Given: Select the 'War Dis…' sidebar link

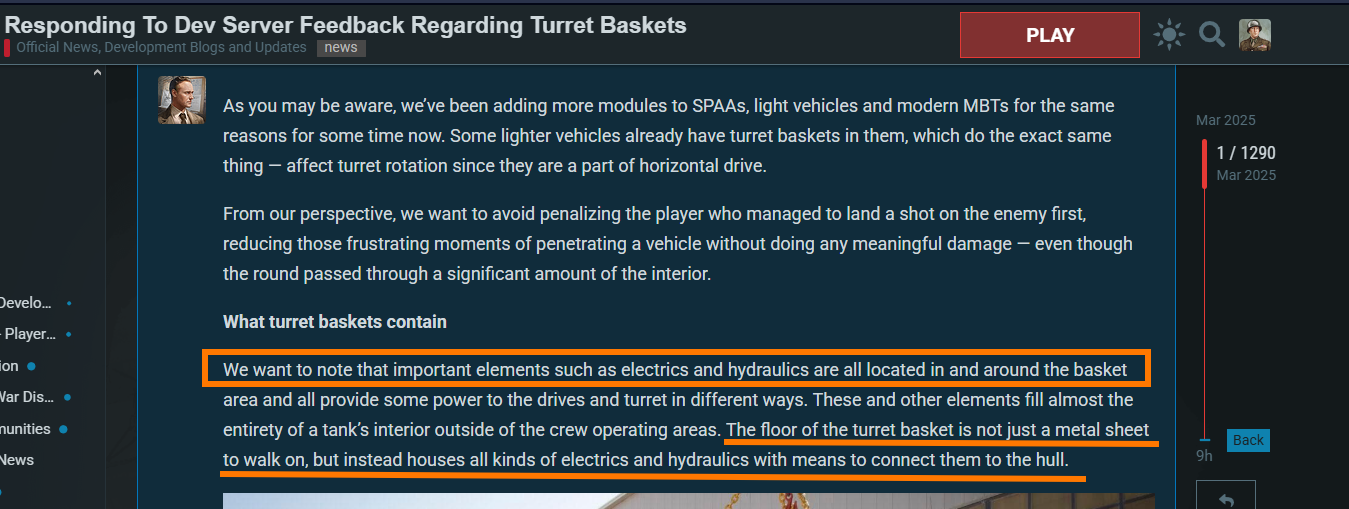Looking at the screenshot, I should tap(26, 397).
